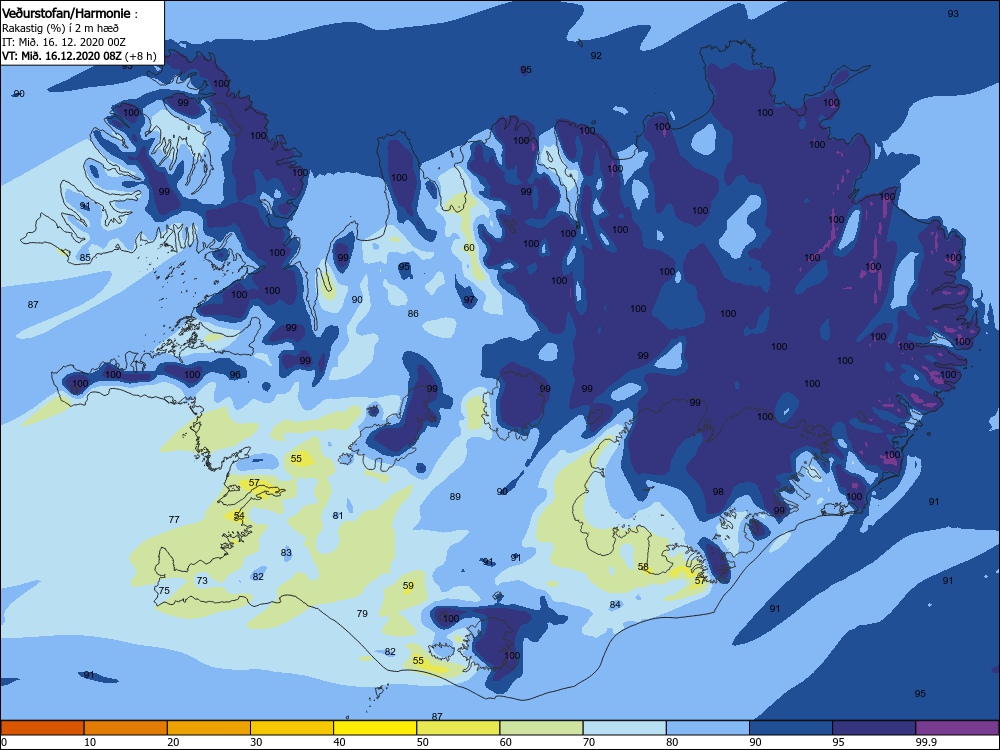Click the 20–30 light orange legend swatch
Image resolution: width=1000 pixels, height=750 pixels.
[209, 728]
